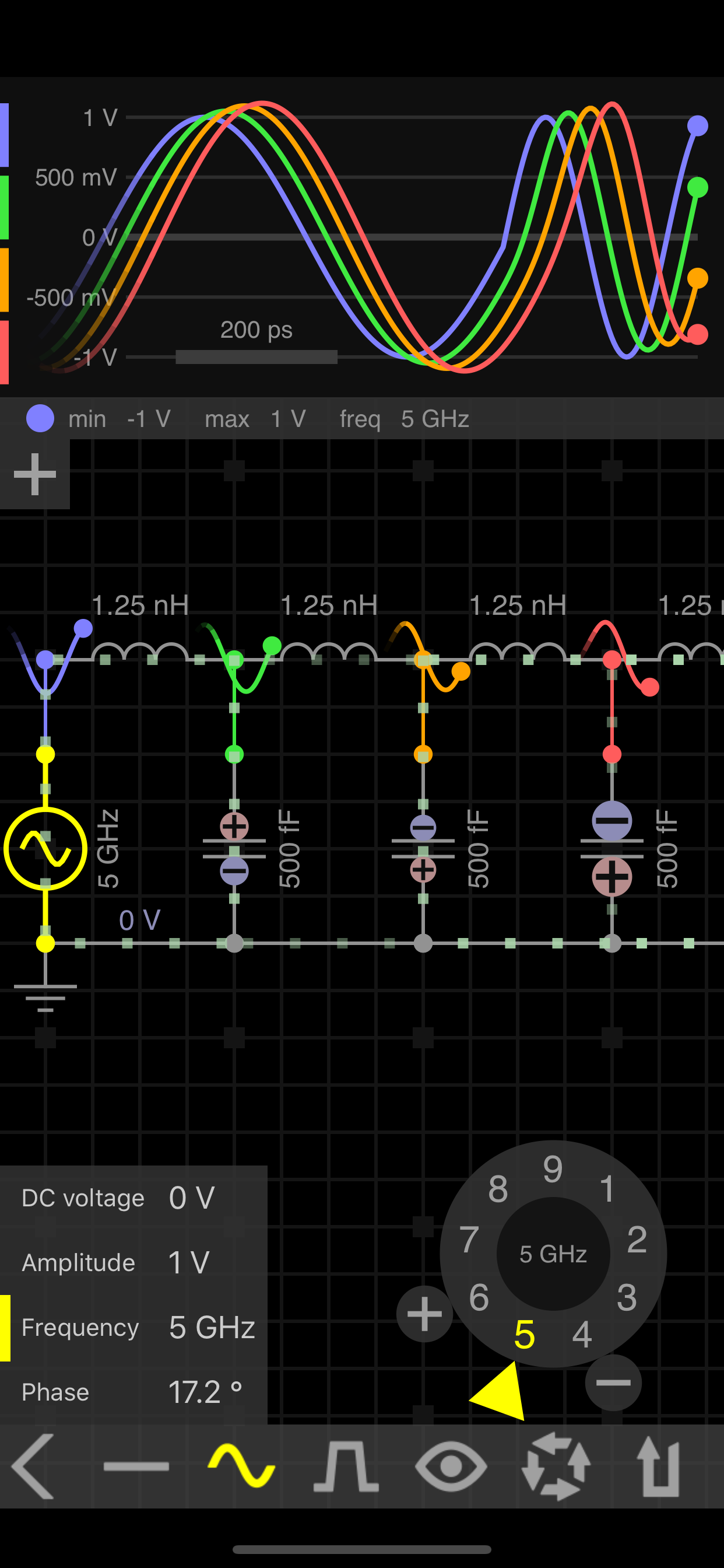
Task: Tap the freq 5 GHz readout
Action: click(405, 419)
